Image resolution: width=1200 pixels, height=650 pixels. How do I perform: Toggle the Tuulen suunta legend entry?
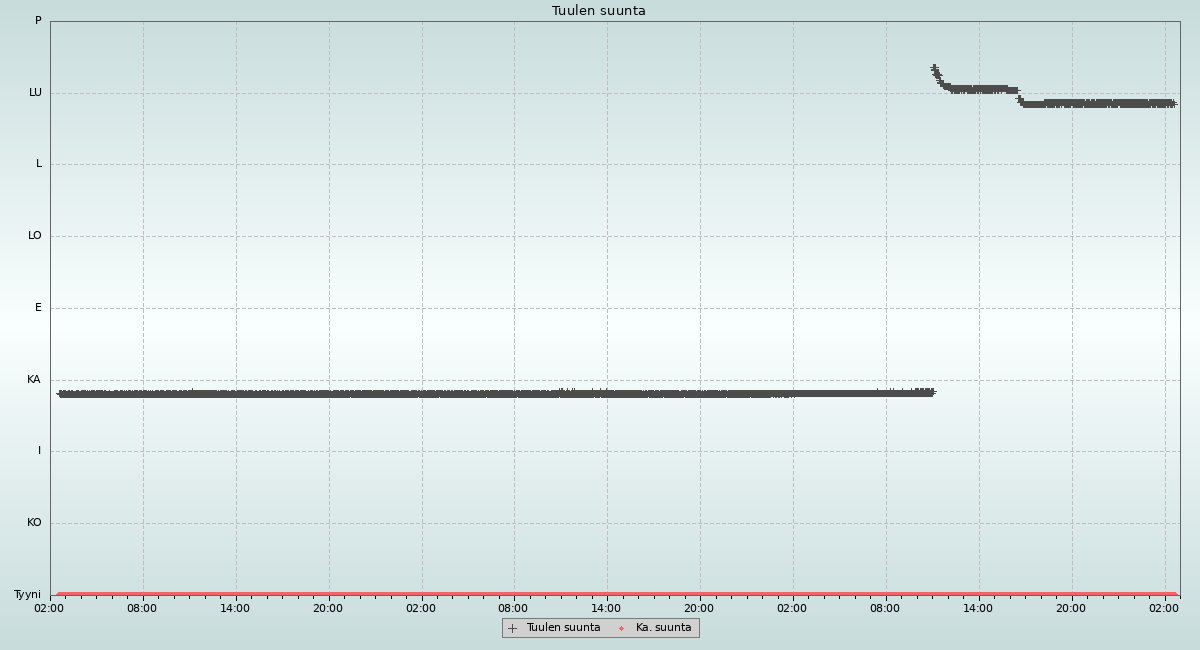563,628
